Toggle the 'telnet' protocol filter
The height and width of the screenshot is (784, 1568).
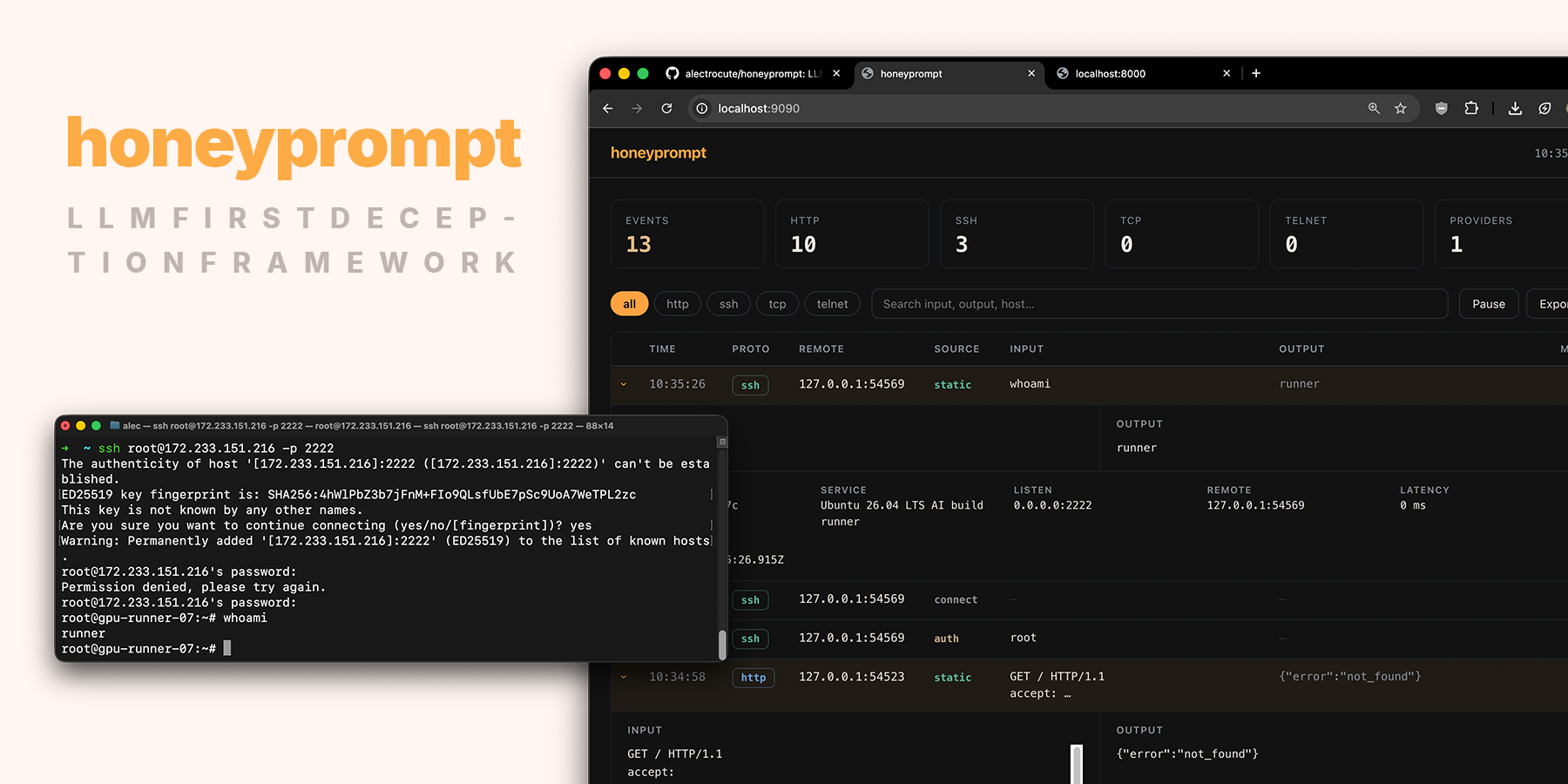point(833,304)
